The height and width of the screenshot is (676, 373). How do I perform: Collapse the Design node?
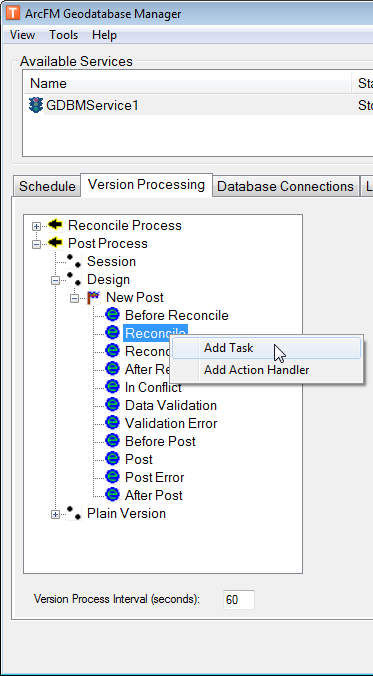pos(56,280)
